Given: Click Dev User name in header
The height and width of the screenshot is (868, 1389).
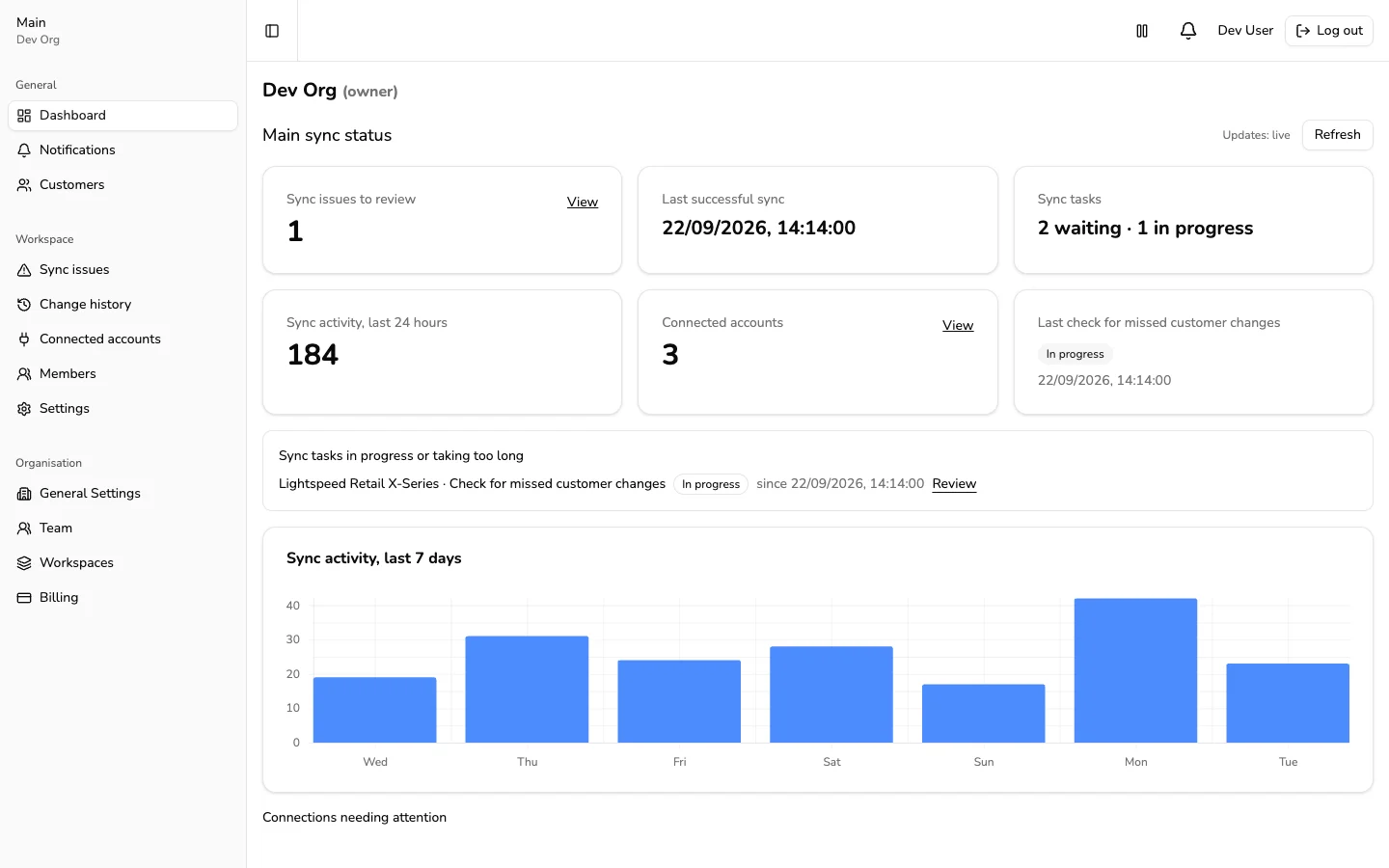Looking at the screenshot, I should coord(1245,31).
